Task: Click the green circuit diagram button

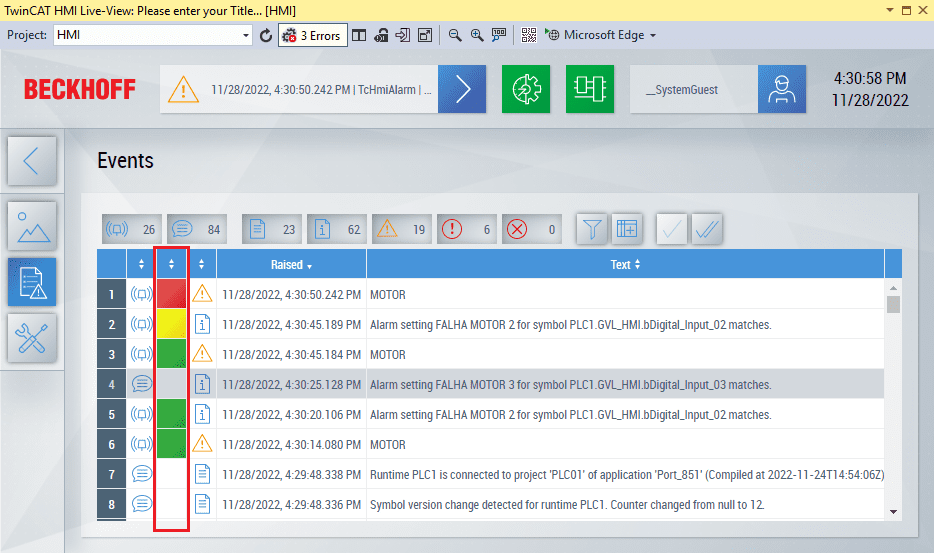Action: [x=590, y=89]
